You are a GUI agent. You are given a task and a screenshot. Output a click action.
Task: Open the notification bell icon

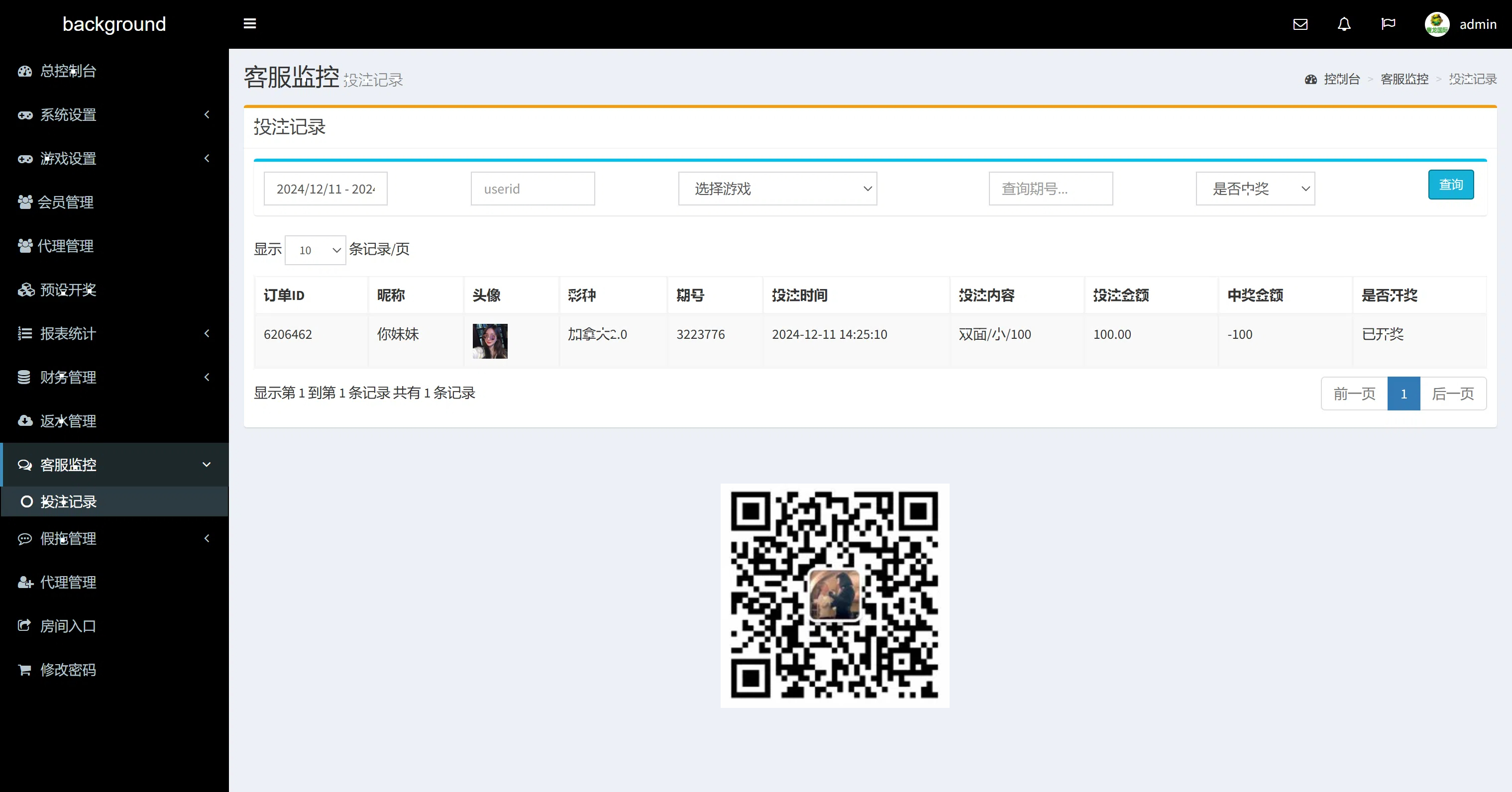click(1344, 24)
